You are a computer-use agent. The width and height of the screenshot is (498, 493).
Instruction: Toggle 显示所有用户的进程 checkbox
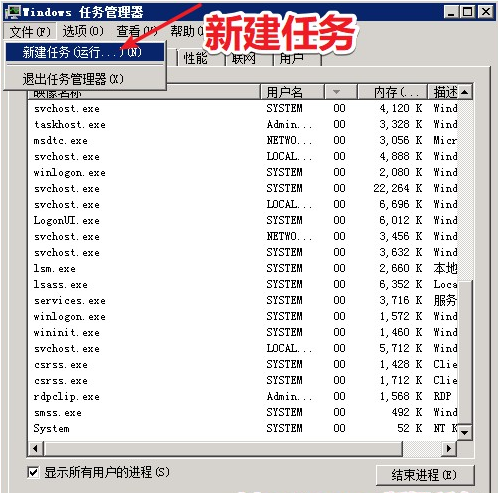pos(33,472)
